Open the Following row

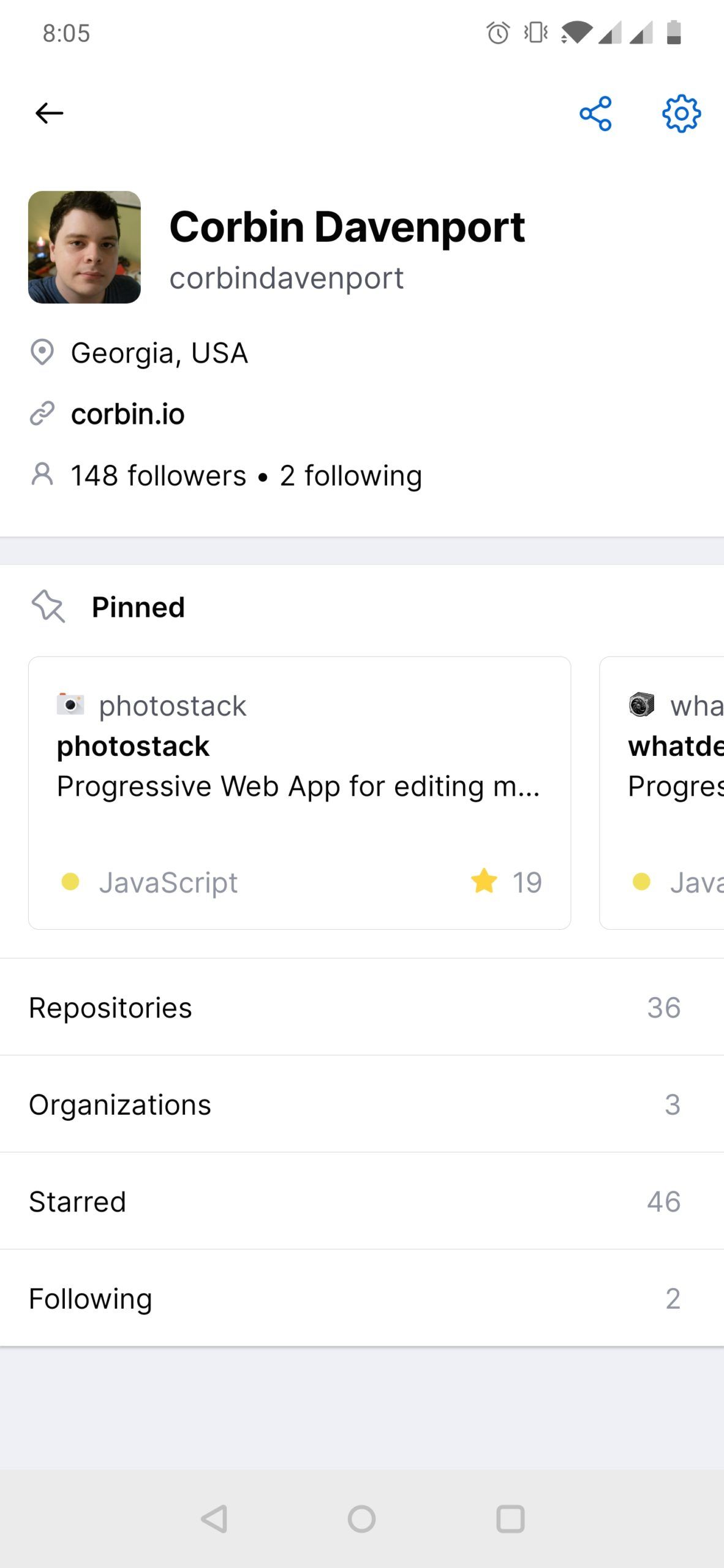coord(362,1298)
